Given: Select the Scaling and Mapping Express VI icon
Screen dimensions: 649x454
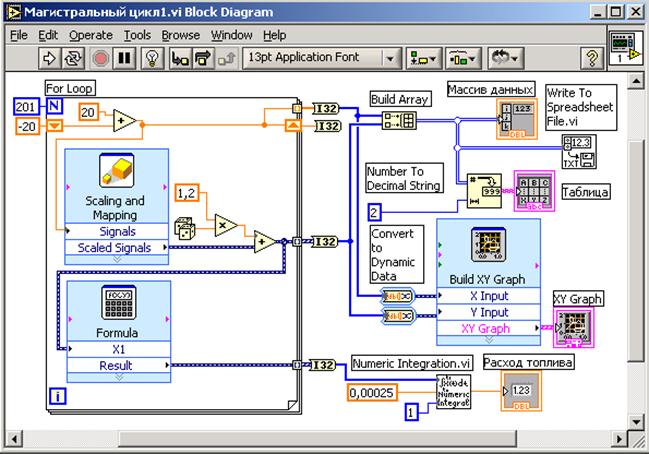Looking at the screenshot, I should [x=117, y=170].
